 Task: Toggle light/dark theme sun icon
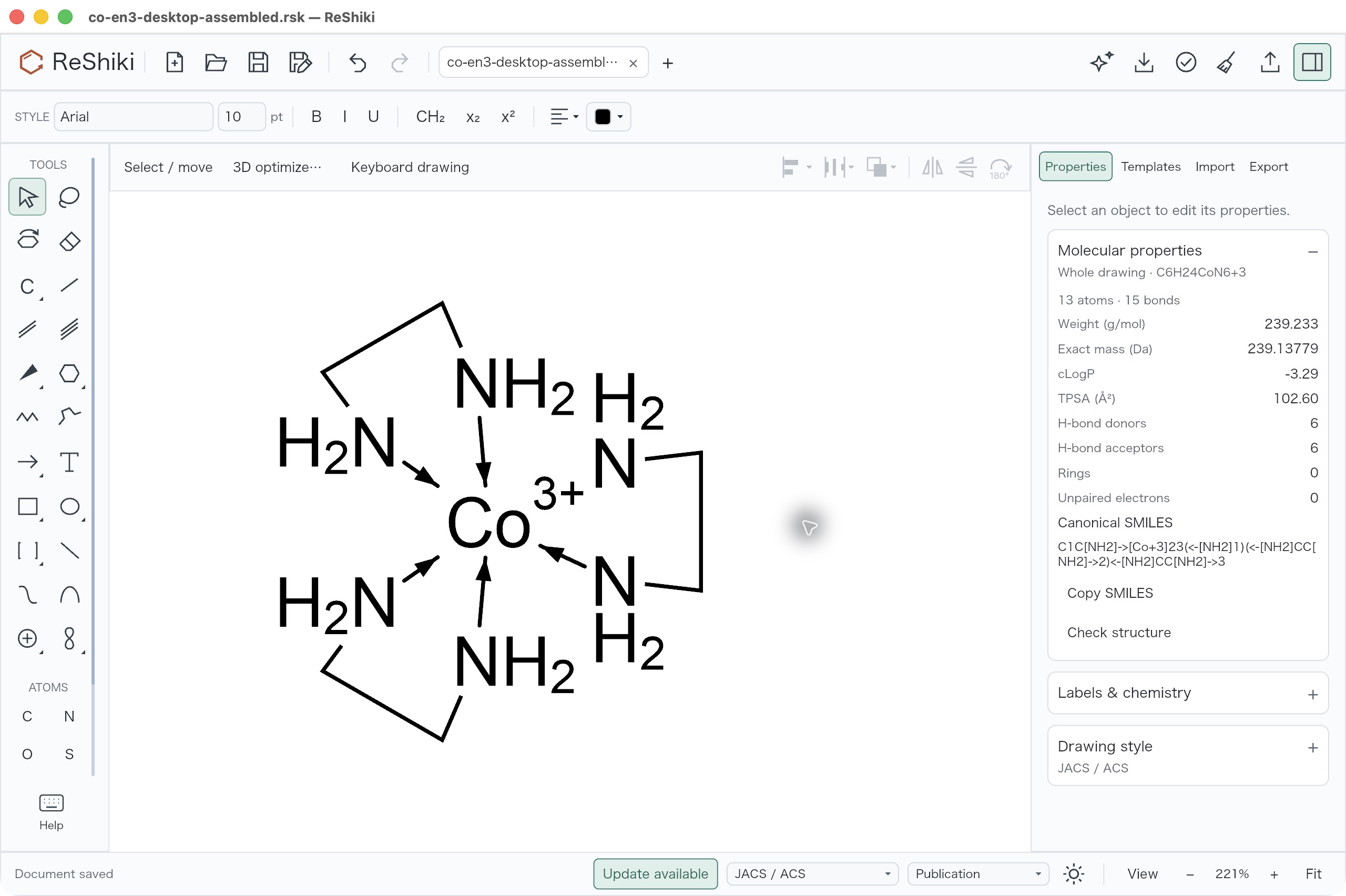pyautogui.click(x=1074, y=874)
